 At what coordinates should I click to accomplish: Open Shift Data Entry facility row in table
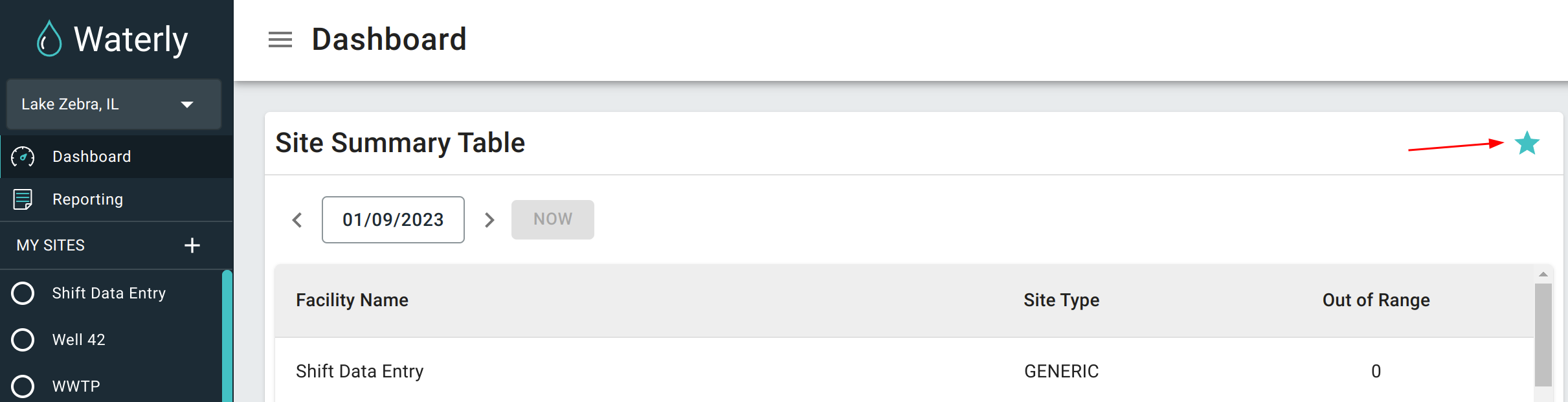pyautogui.click(x=360, y=371)
